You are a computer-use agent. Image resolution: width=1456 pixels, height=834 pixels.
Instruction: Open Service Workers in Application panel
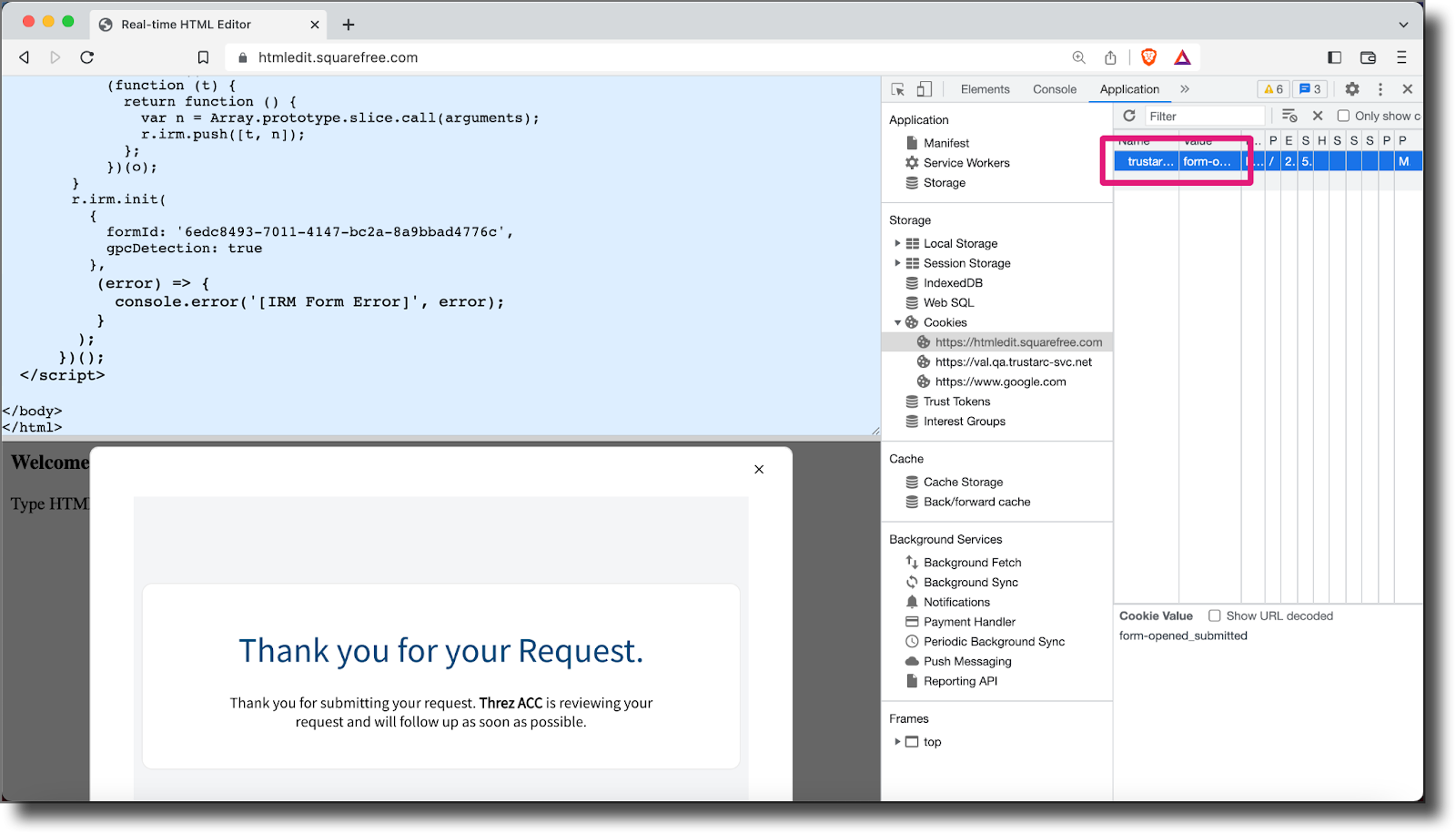click(966, 162)
